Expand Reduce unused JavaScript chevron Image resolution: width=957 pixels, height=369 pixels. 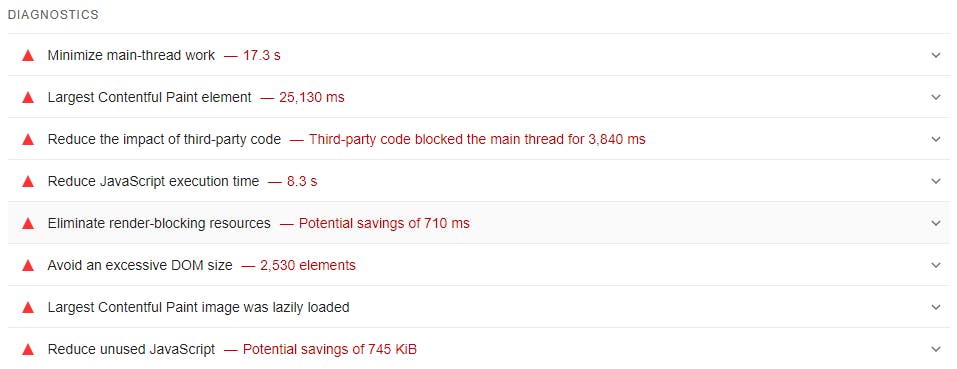[936, 350]
